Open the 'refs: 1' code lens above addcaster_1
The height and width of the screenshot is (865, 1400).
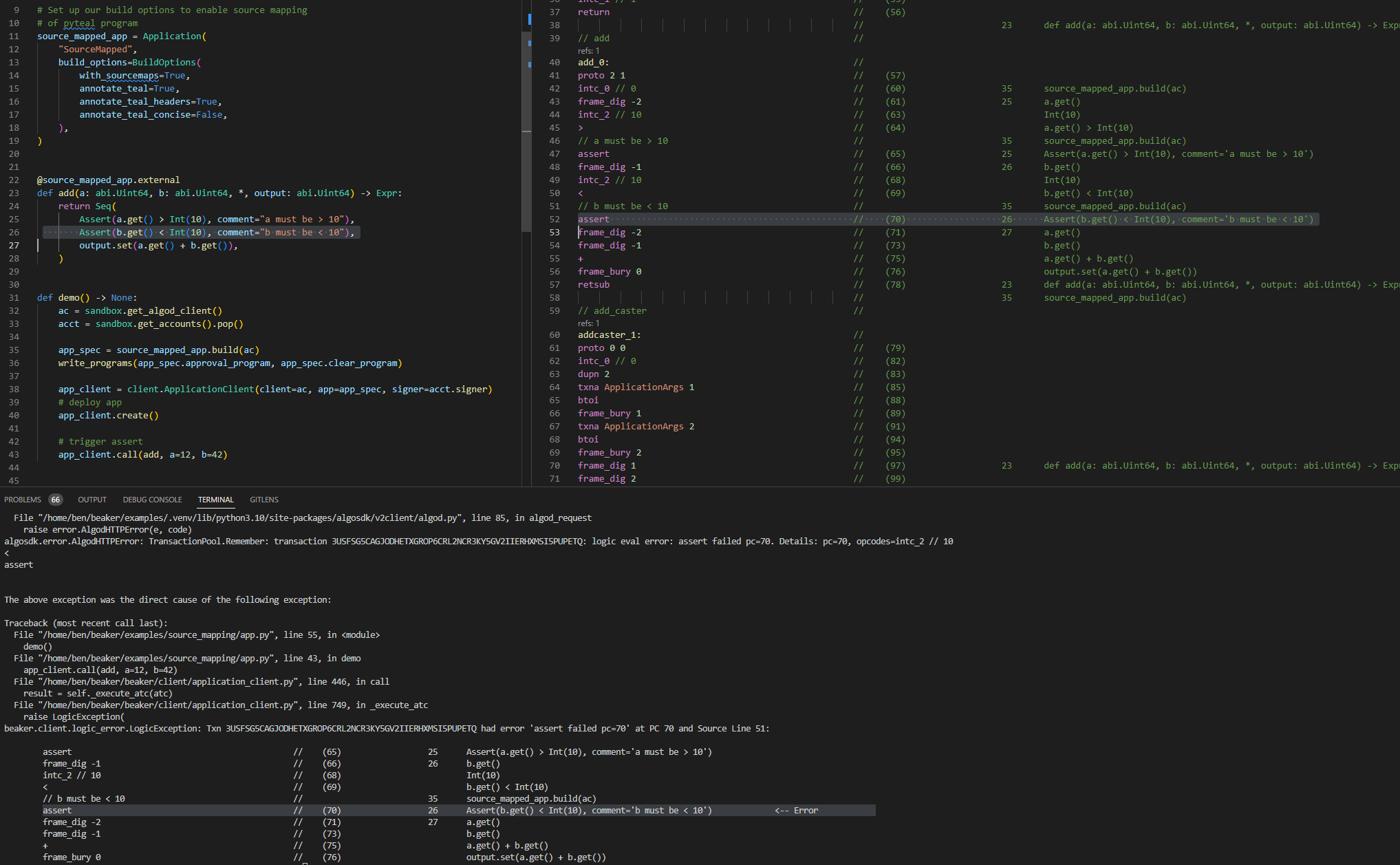(588, 323)
